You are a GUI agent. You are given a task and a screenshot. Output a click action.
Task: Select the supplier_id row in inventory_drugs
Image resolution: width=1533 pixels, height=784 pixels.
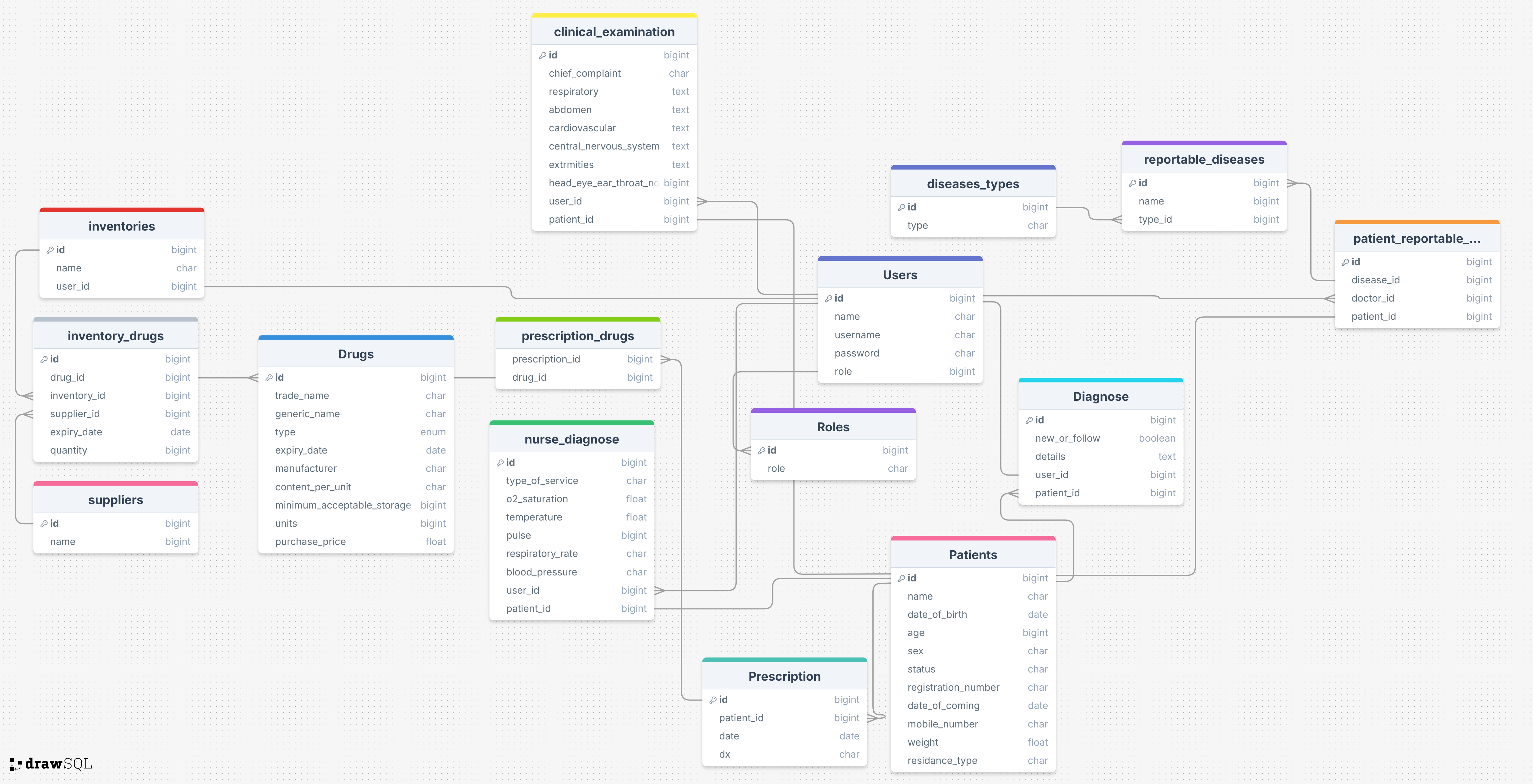75,414
